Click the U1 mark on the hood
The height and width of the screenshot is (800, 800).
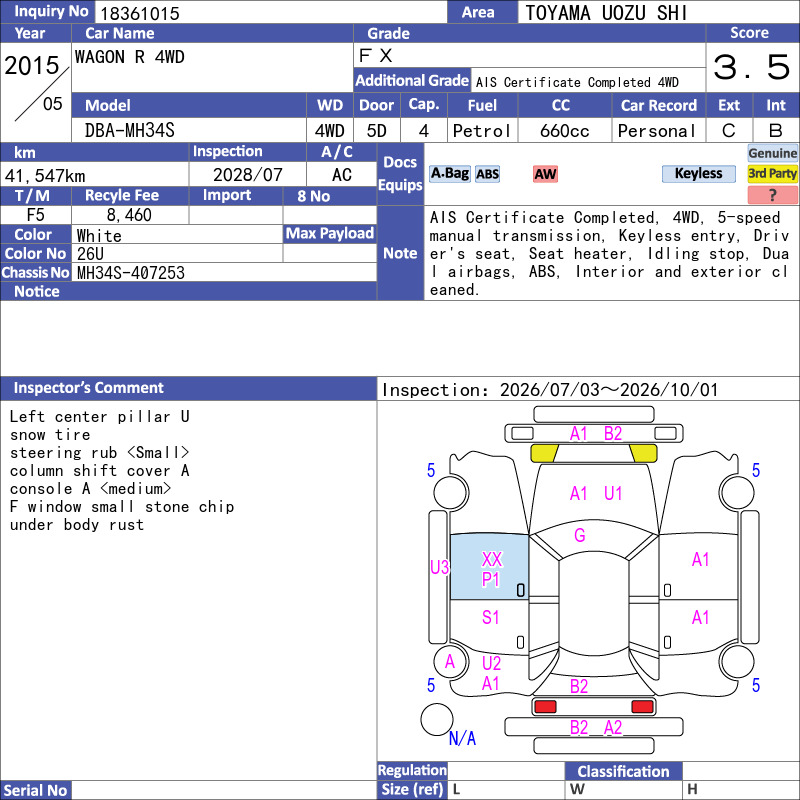point(613,493)
